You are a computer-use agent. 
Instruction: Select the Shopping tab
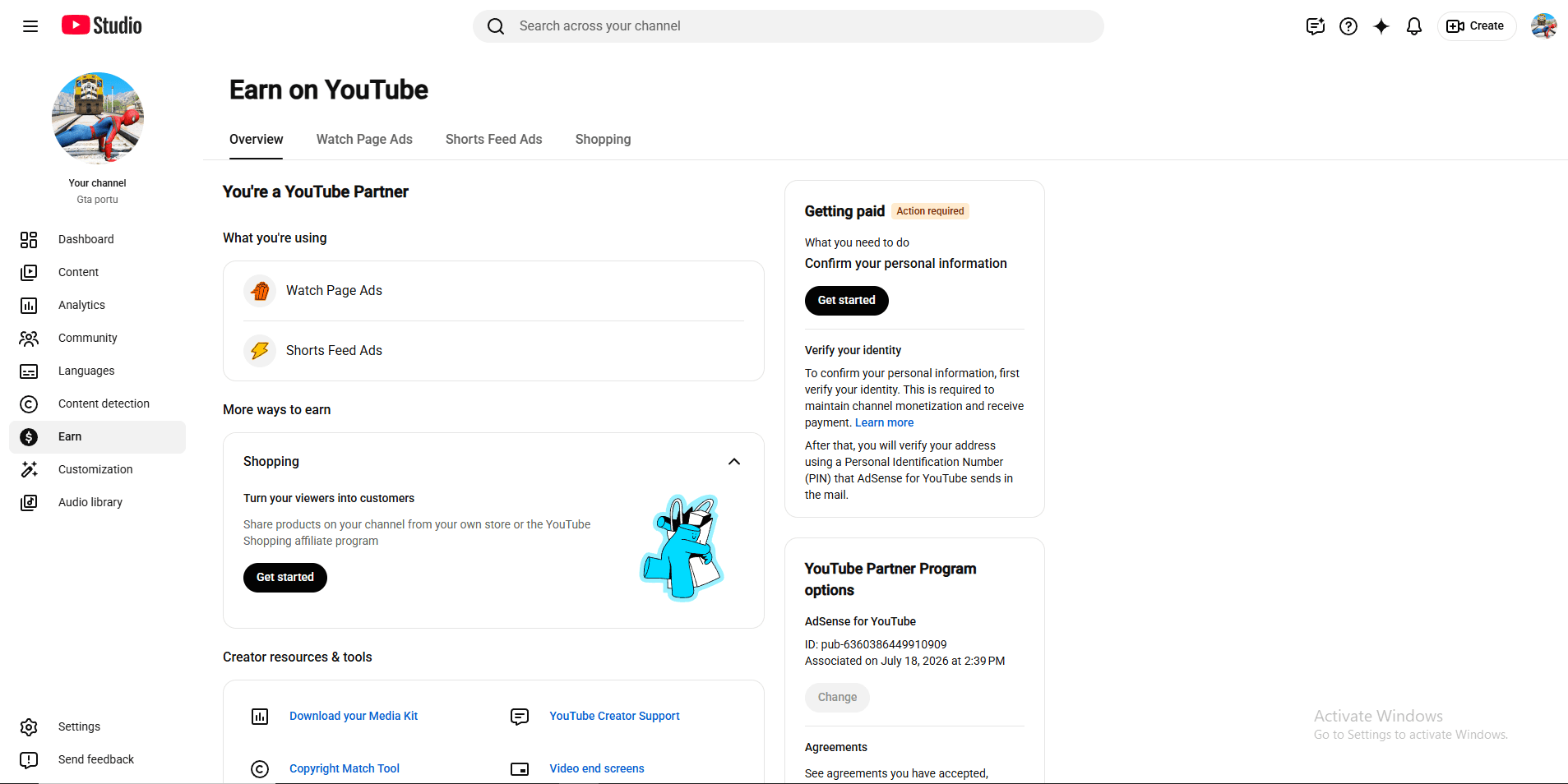tap(603, 140)
